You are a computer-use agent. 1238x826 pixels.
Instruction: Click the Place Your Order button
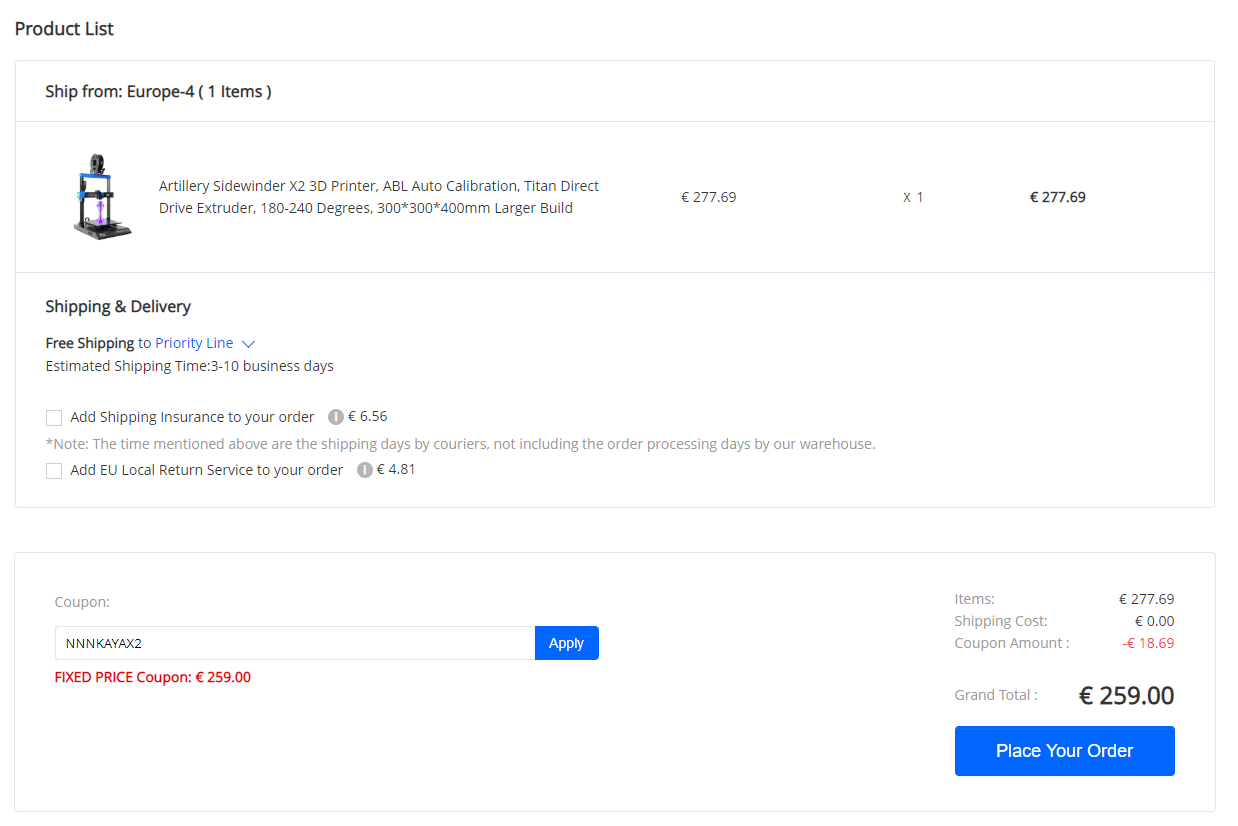coord(1064,751)
